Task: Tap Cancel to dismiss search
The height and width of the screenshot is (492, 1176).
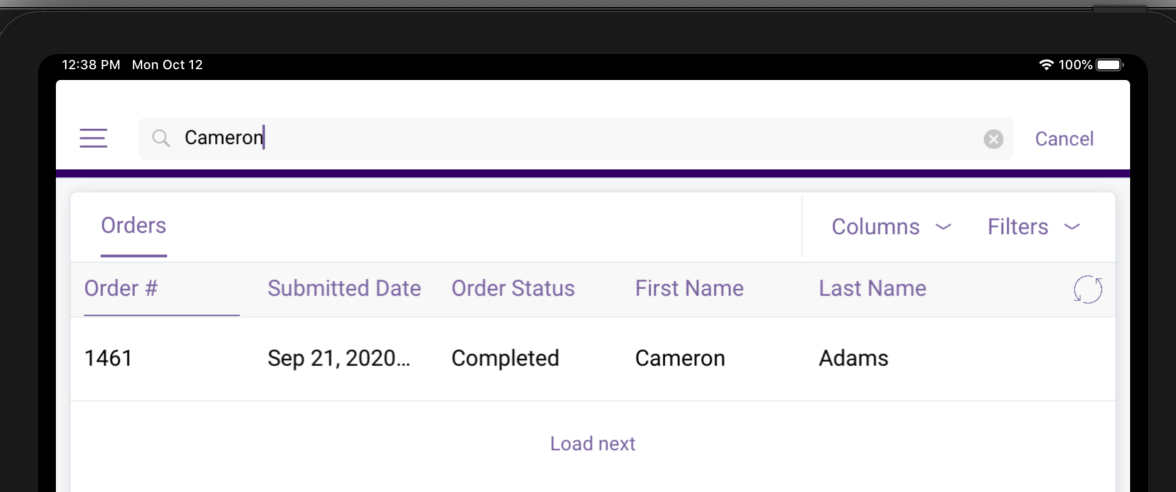Action: (1064, 139)
